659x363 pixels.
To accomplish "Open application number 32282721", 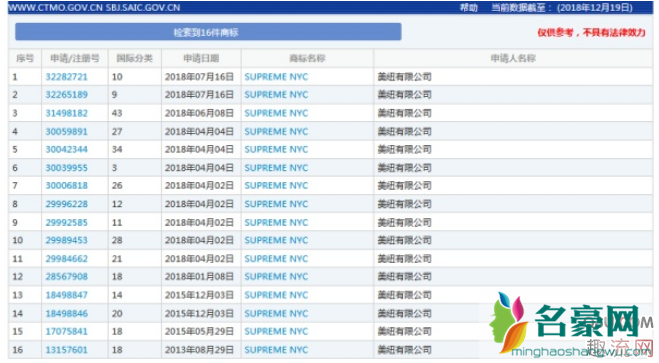I will (x=66, y=77).
